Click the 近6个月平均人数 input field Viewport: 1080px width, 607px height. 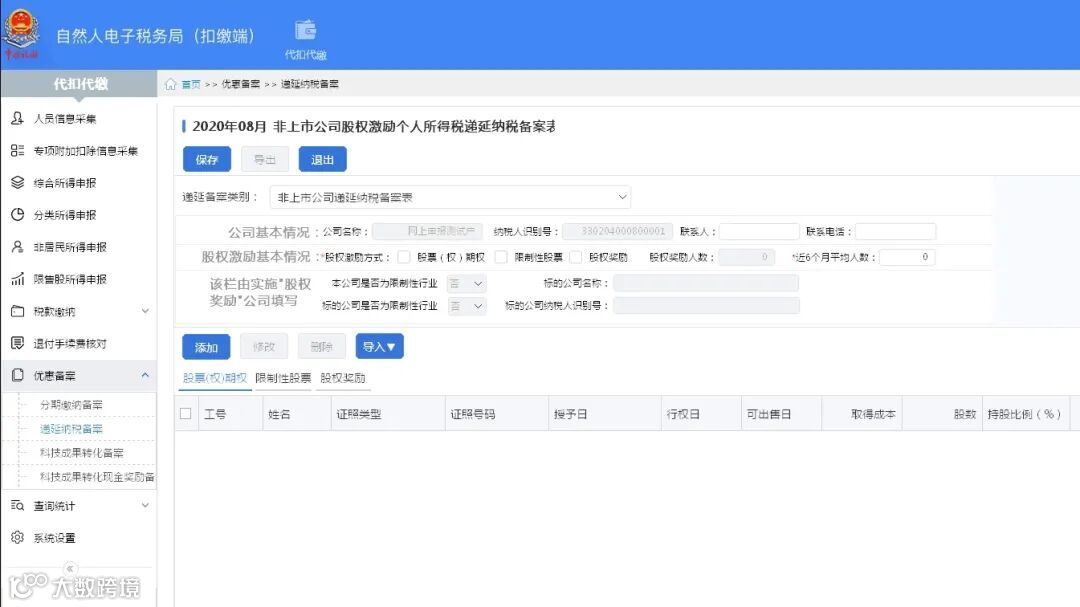pos(907,257)
